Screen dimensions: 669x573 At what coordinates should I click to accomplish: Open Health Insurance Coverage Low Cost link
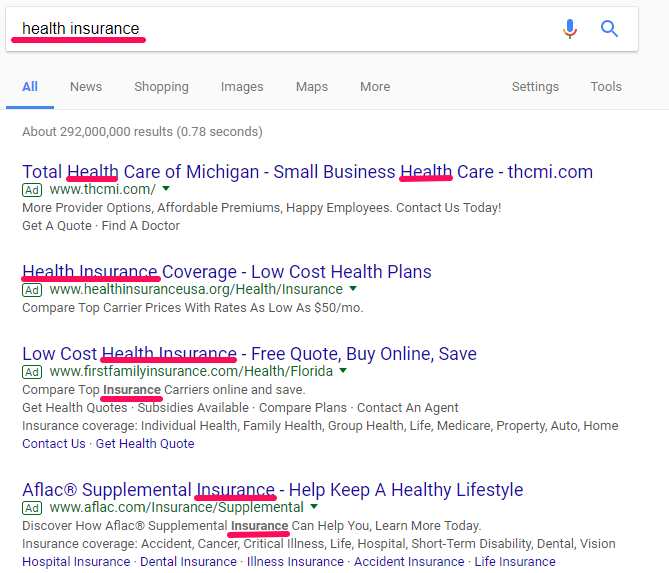point(227,271)
